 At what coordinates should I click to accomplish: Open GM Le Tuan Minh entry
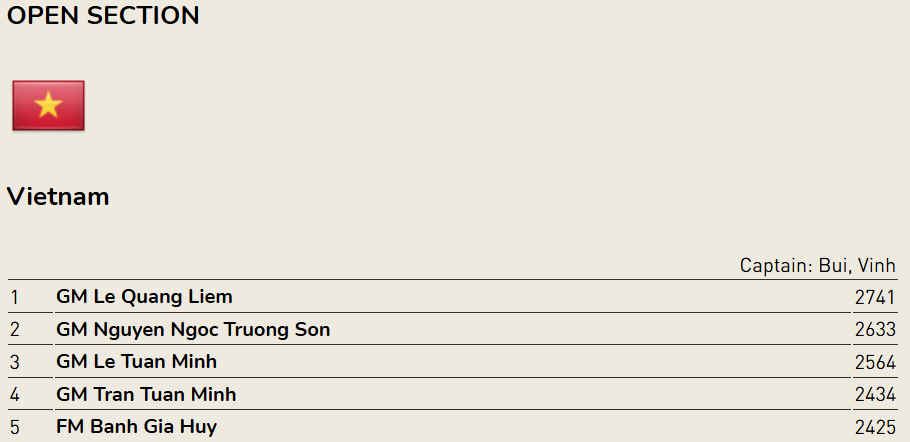tap(136, 361)
